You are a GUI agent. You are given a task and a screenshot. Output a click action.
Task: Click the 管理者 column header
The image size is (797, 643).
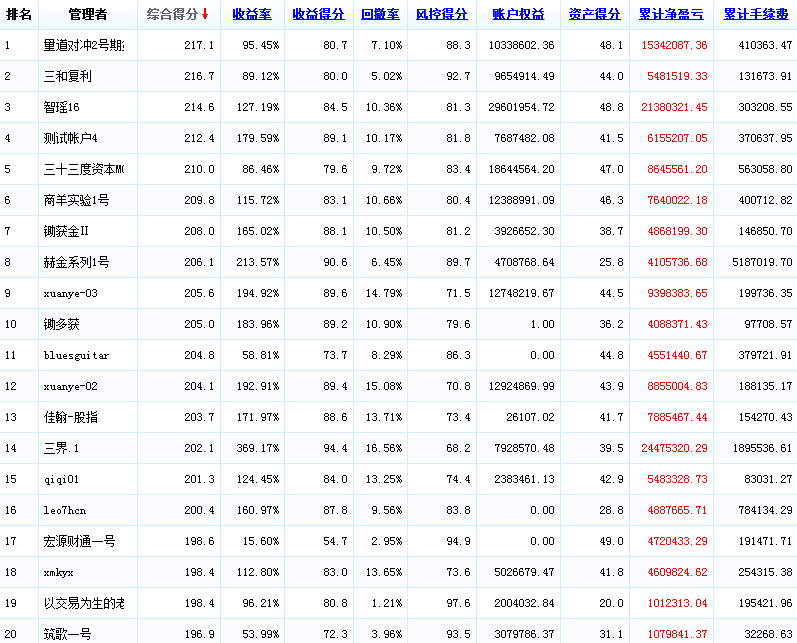point(88,15)
